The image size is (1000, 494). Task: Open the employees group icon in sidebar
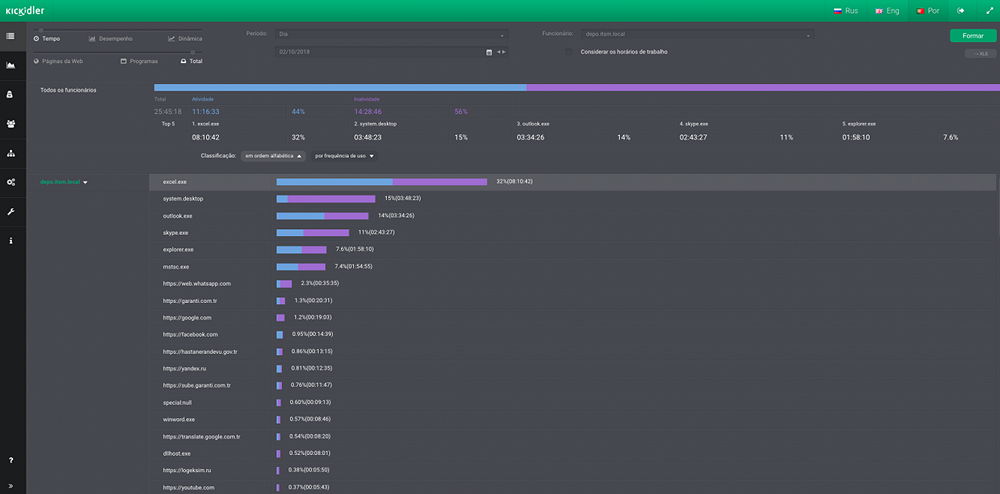[11, 124]
